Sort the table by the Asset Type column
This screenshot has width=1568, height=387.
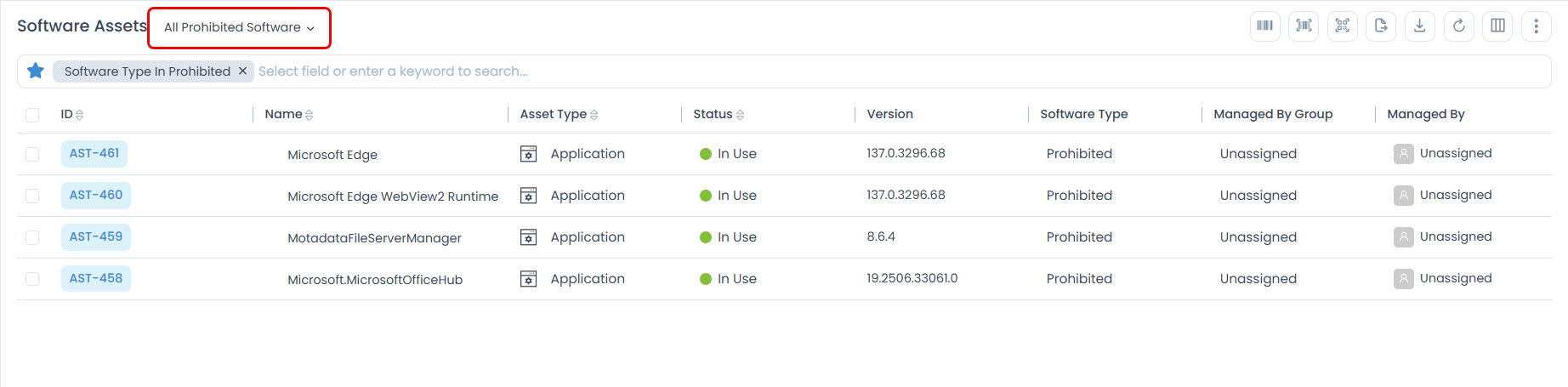(594, 115)
